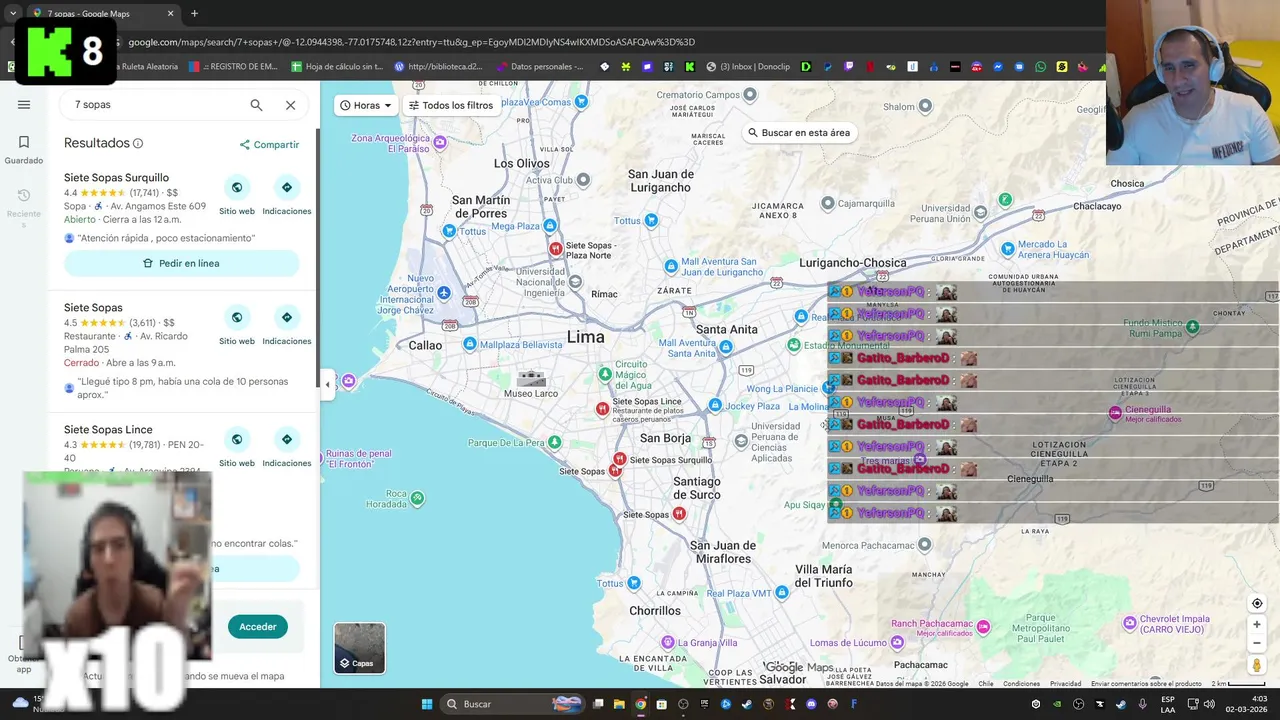Open the Siete Sopas Lince result title
Image resolution: width=1280 pixels, height=720 pixels.
(108, 430)
